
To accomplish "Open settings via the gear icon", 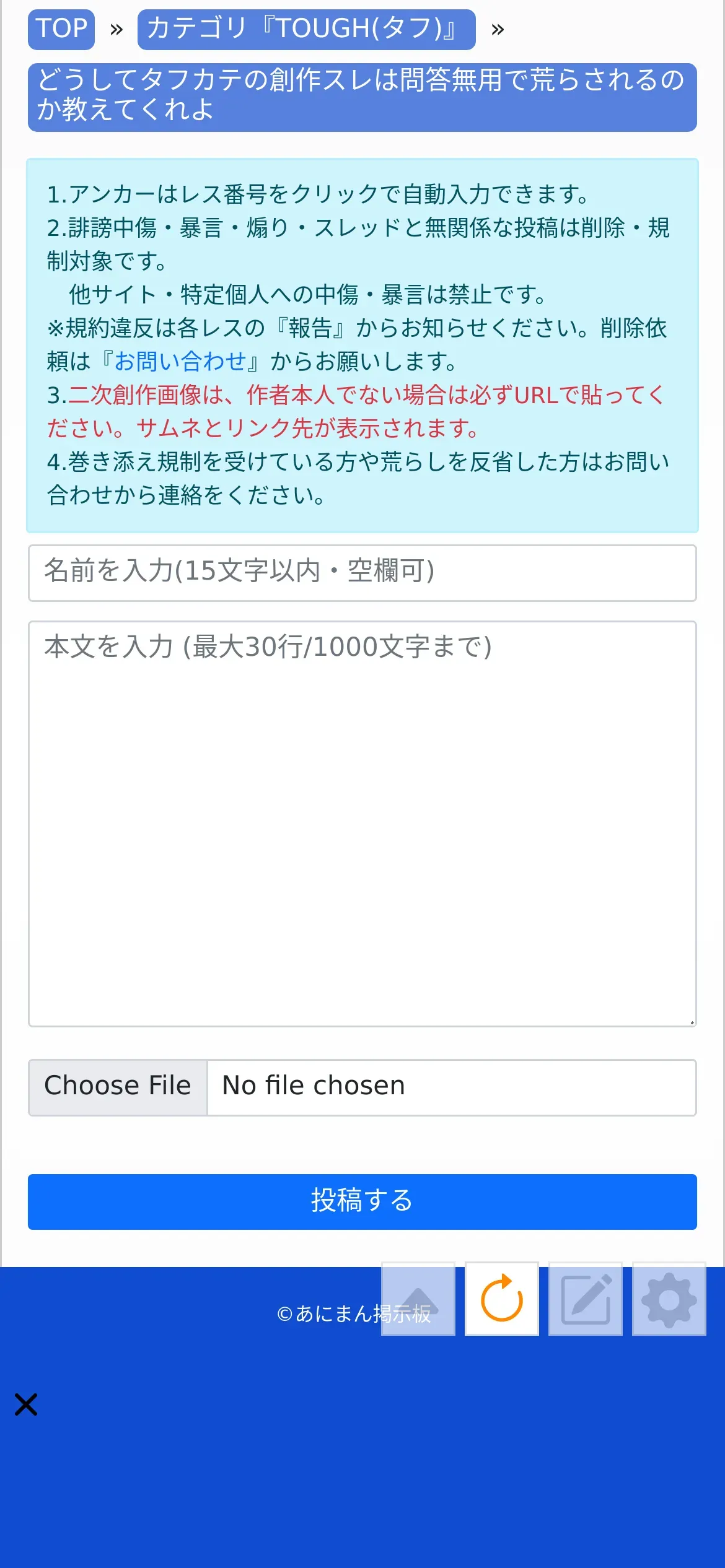I will coord(669,1299).
